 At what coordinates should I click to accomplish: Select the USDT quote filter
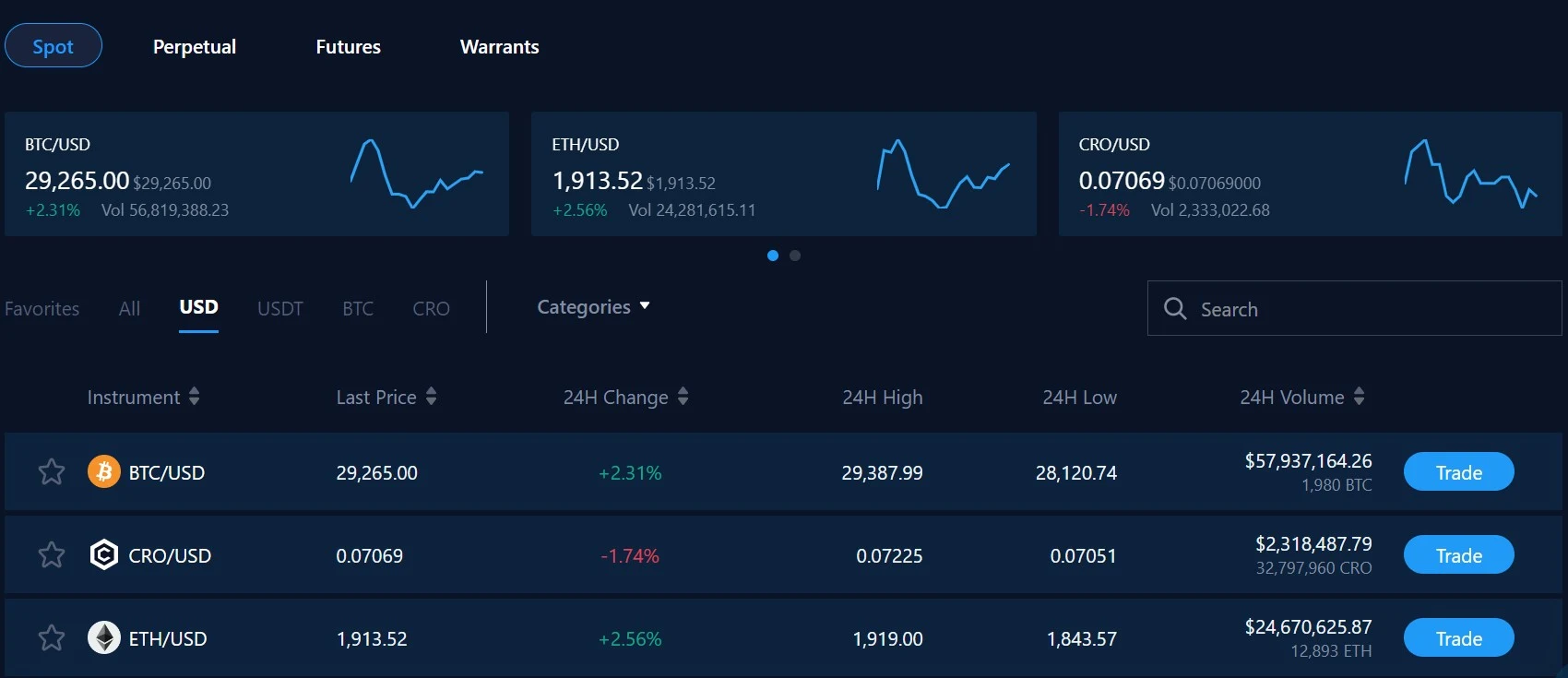point(280,308)
